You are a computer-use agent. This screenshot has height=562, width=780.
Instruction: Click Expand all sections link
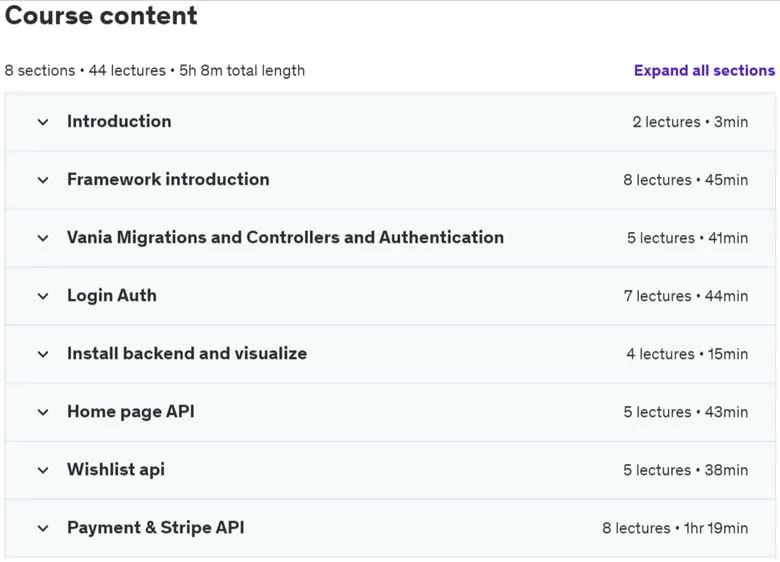(704, 71)
